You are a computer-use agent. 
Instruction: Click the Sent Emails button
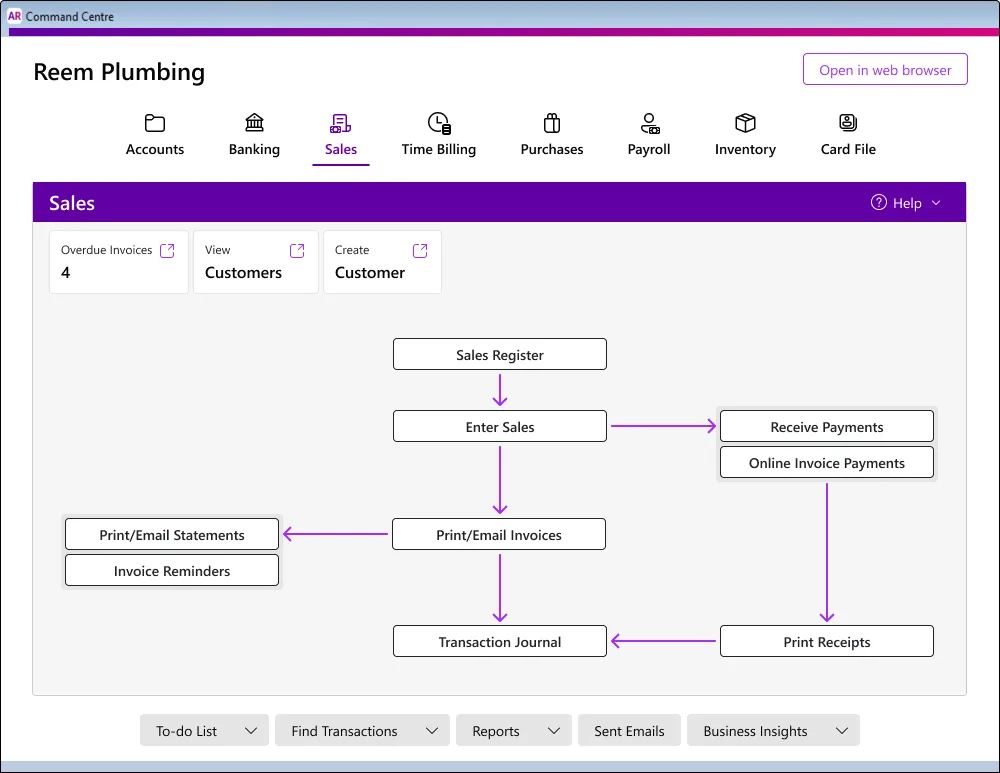[629, 731]
